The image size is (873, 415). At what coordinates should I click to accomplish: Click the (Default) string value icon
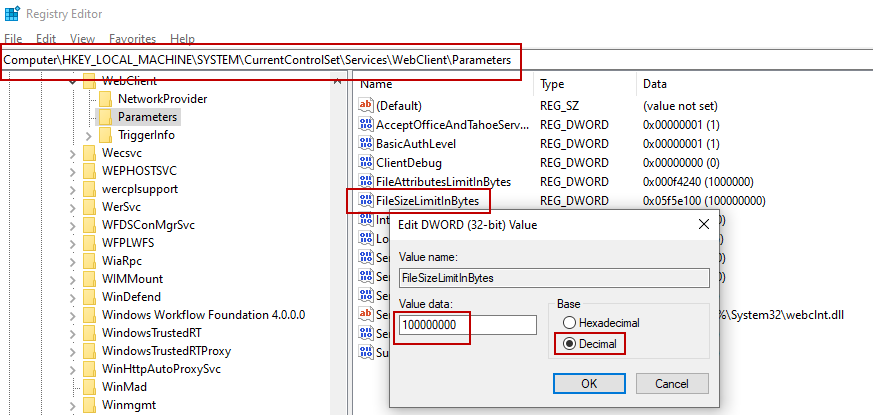(366, 105)
